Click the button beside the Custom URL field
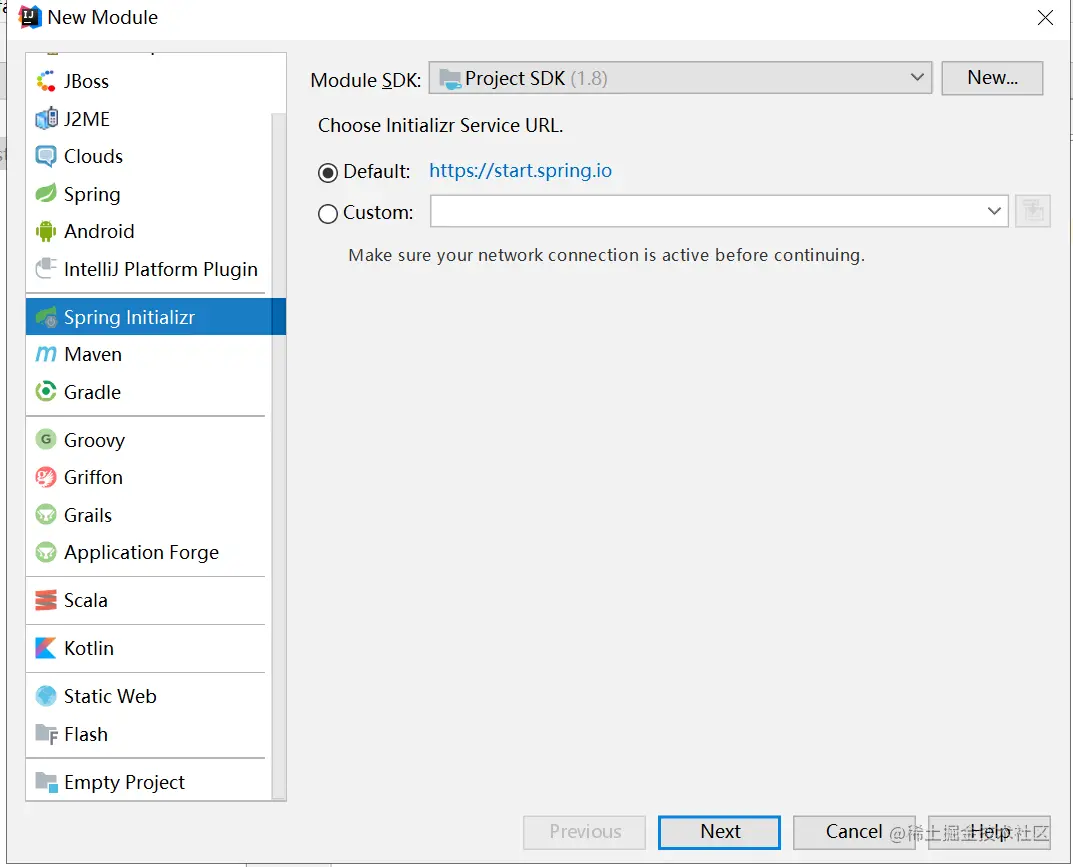 (1033, 211)
